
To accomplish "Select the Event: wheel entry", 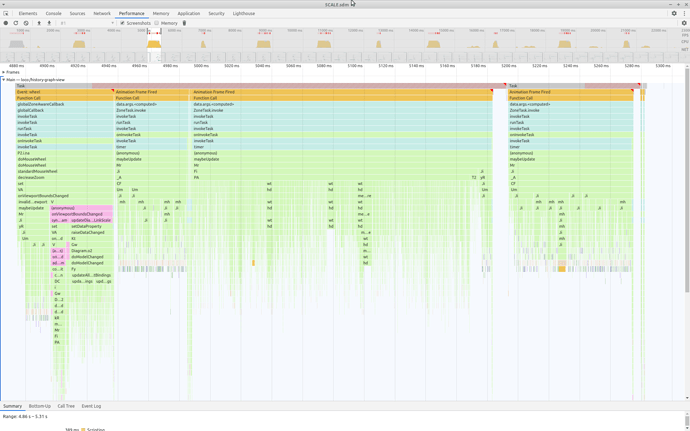I will [x=65, y=92].
